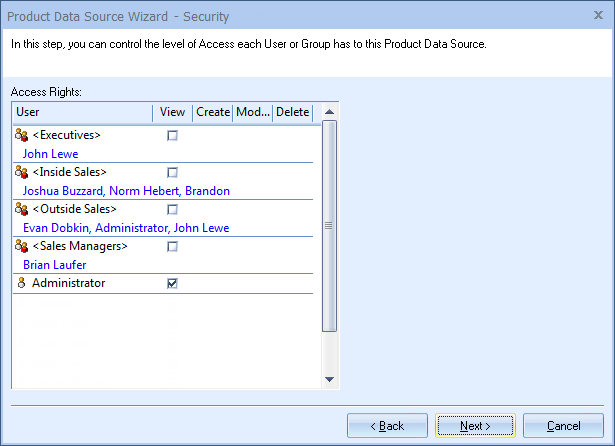This screenshot has width=615, height=446.
Task: Click the Outside Sales group icon
Action: [x=22, y=209]
